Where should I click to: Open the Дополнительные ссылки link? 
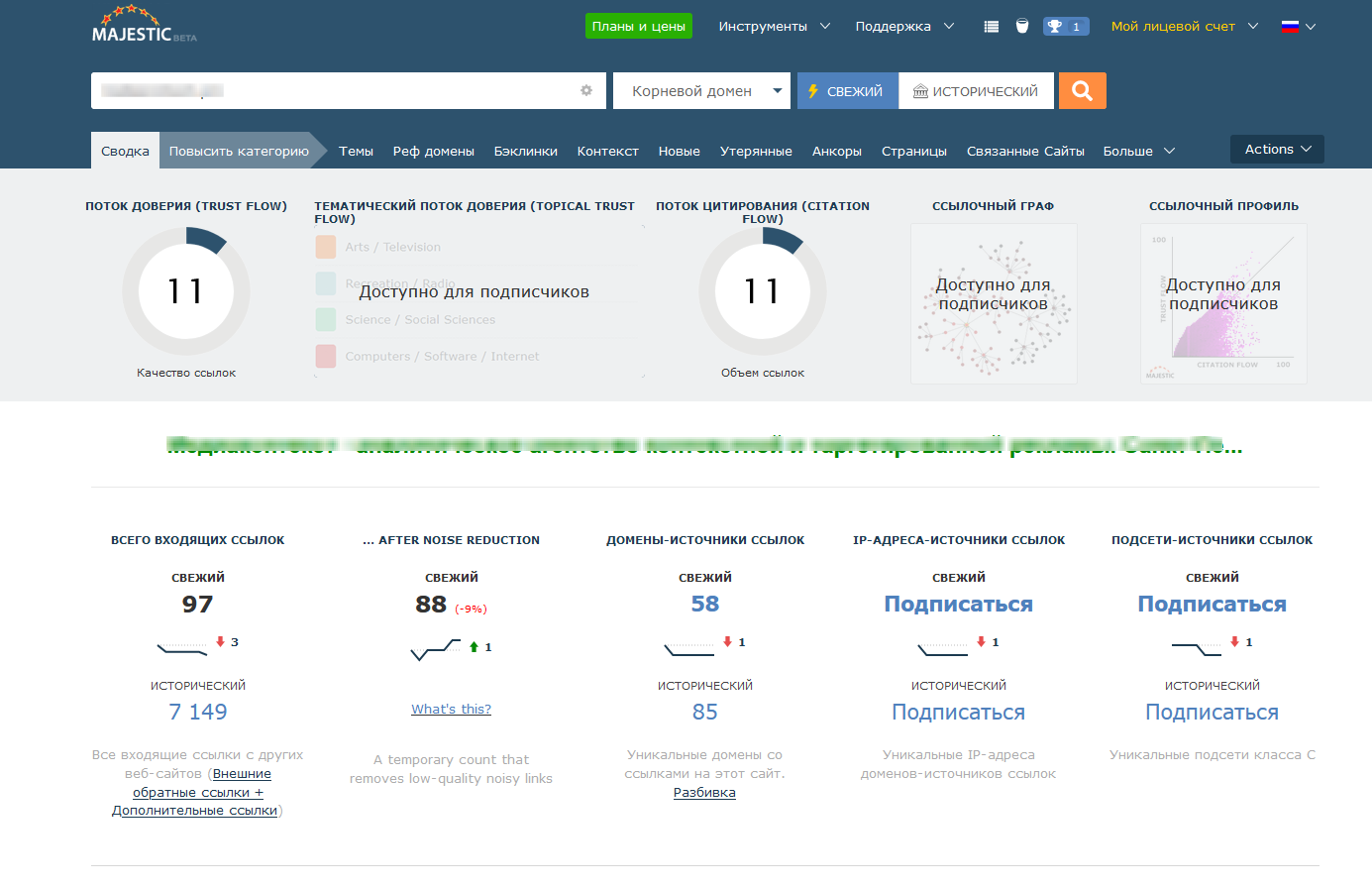pyautogui.click(x=195, y=810)
